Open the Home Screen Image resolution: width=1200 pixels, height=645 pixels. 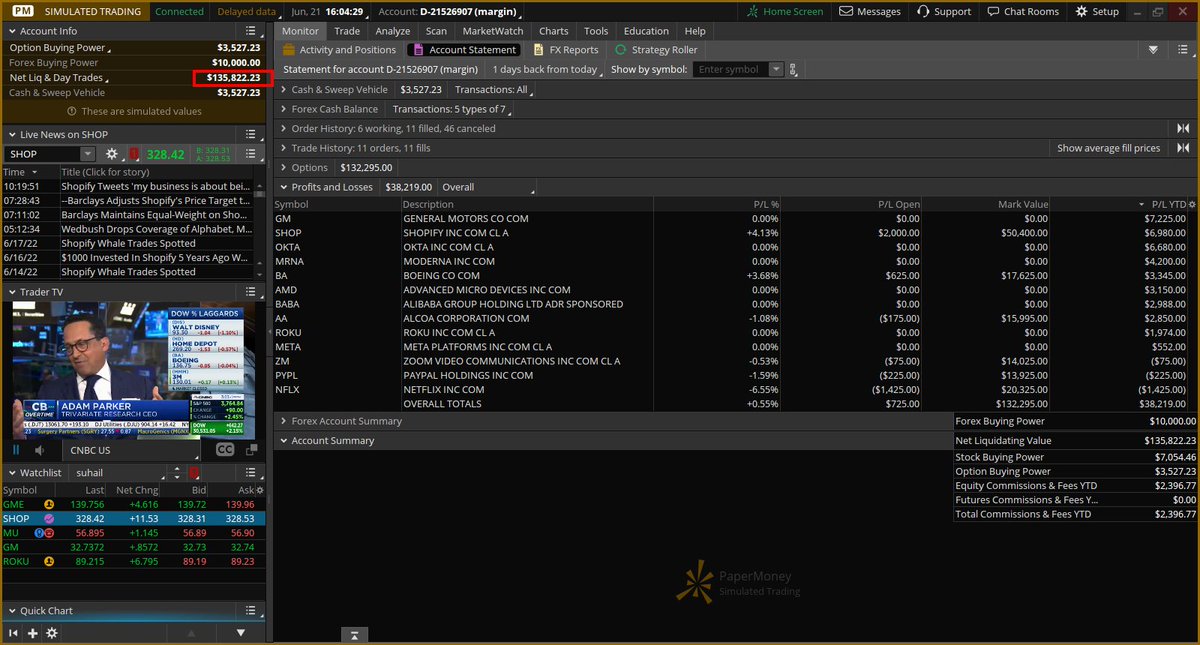click(x=786, y=11)
